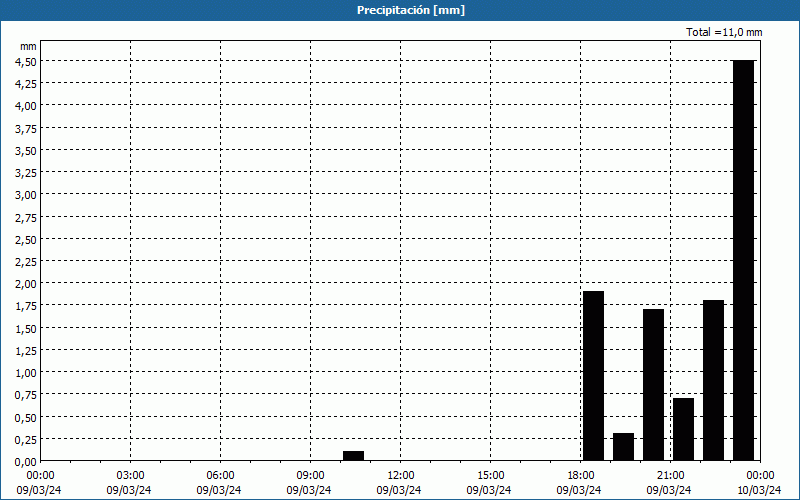800x500 pixels.
Task: Click the '2,75' y-axis label
Action: (x=26, y=217)
